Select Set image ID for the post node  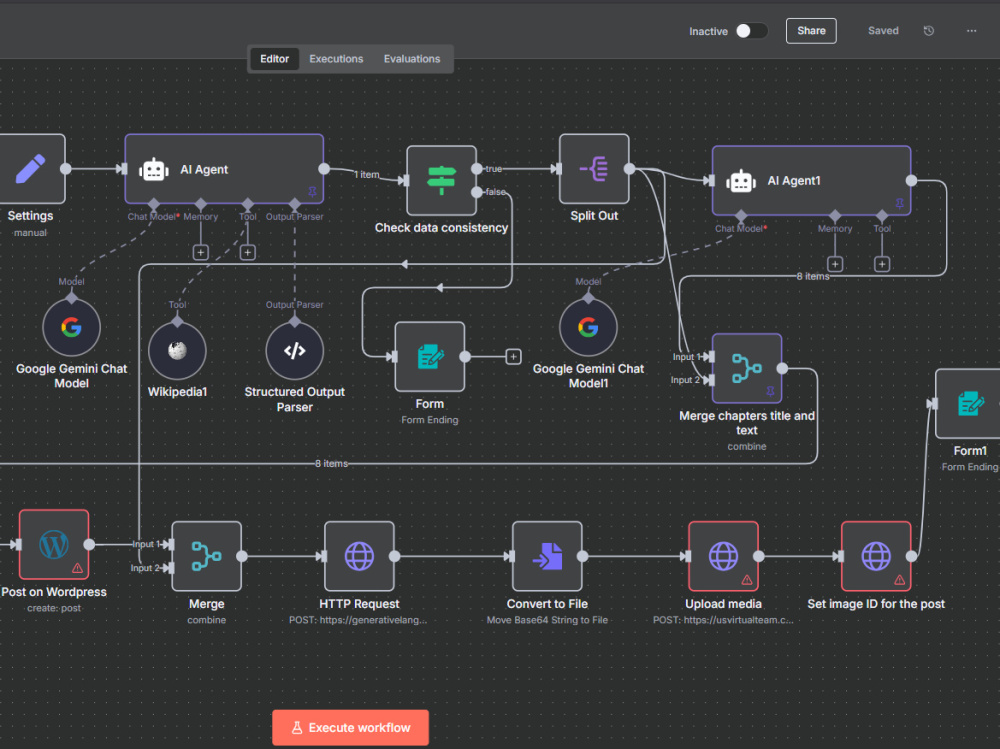(x=876, y=556)
